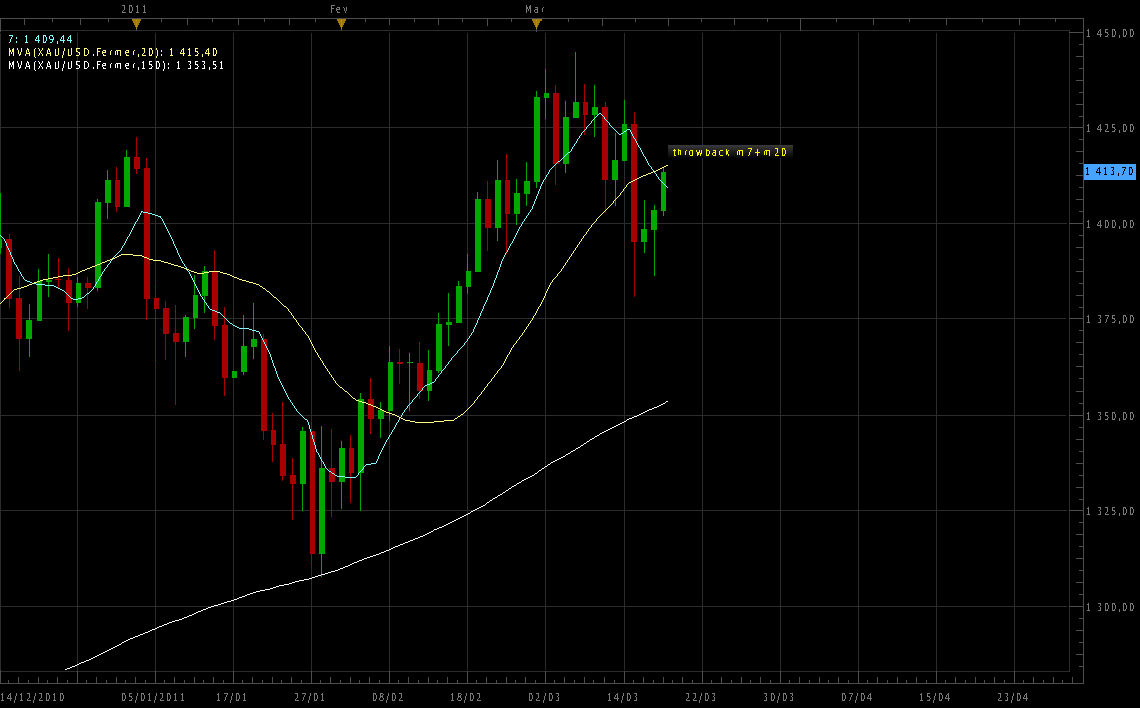Click the 22/03 date axis label
The width and height of the screenshot is (1140, 708).
(x=701, y=696)
